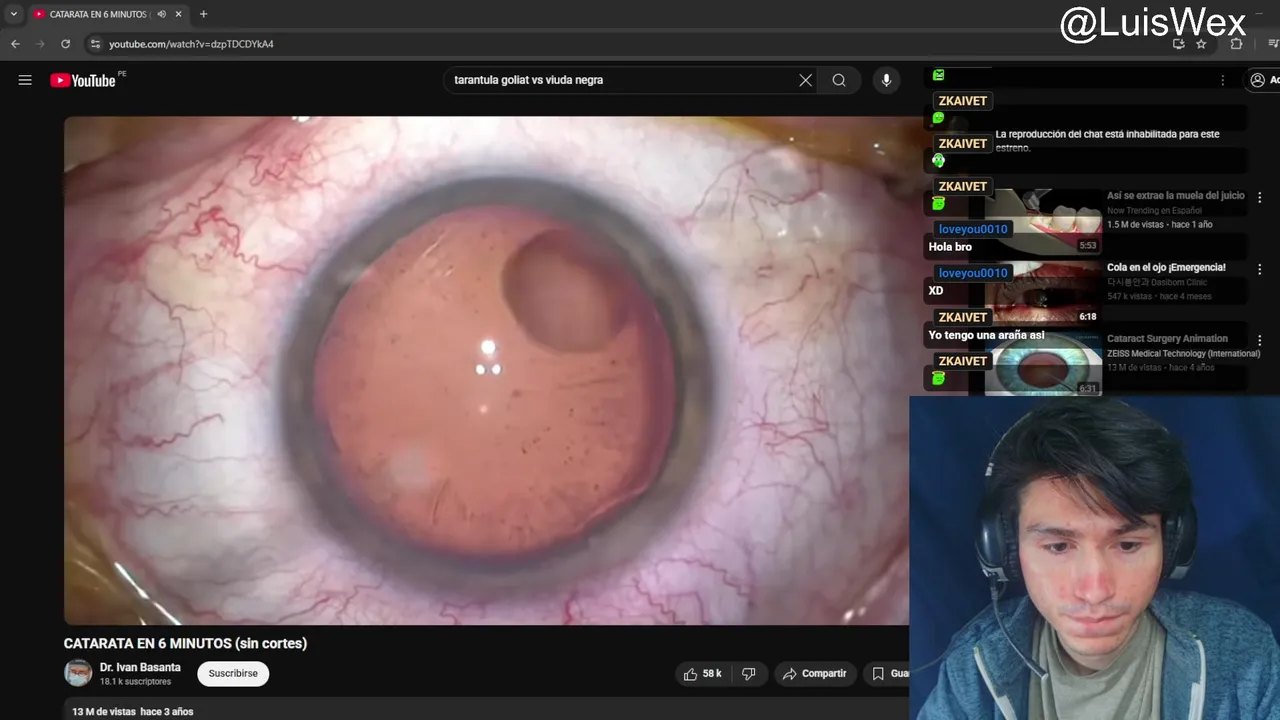Open the browser extensions puzzle icon
Image resolution: width=1280 pixels, height=720 pixels.
(x=1237, y=44)
